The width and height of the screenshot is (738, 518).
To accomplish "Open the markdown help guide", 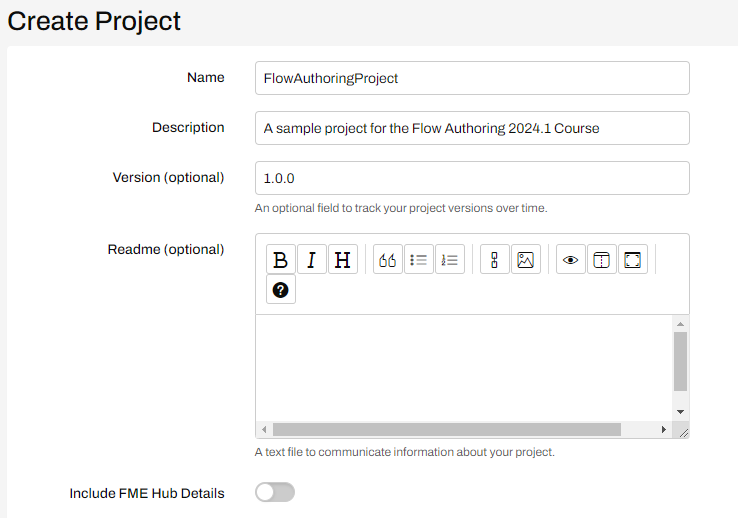I will click(281, 290).
